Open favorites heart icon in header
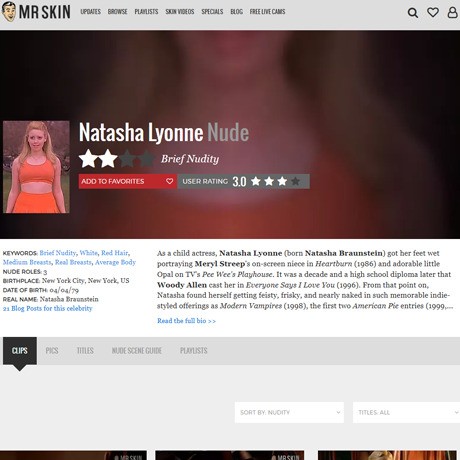Screen dimensions: 460x460 point(433,12)
